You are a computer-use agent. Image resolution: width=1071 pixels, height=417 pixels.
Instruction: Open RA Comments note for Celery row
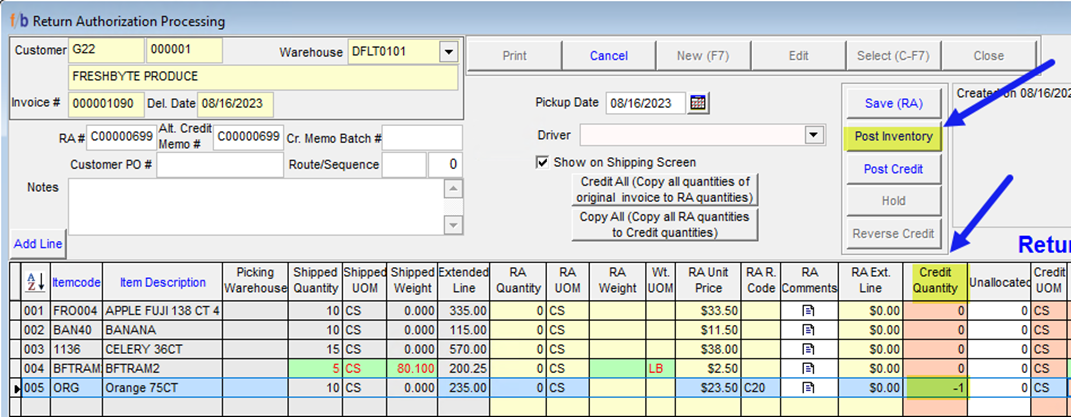[810, 348]
